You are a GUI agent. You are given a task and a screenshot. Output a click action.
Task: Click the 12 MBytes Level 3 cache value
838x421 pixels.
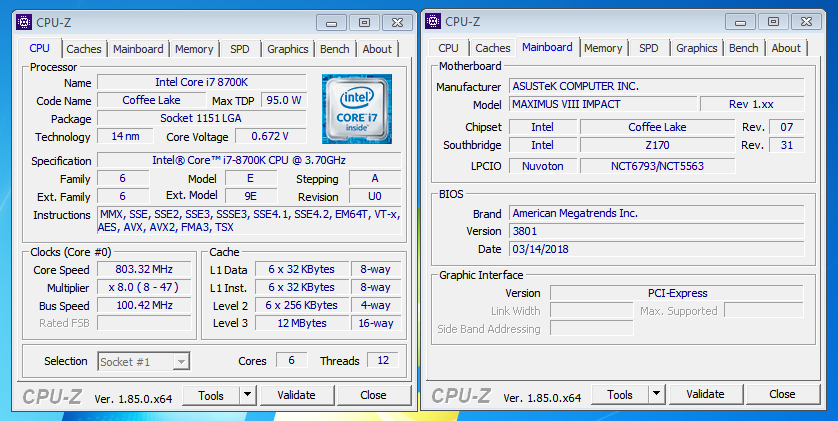tap(302, 323)
